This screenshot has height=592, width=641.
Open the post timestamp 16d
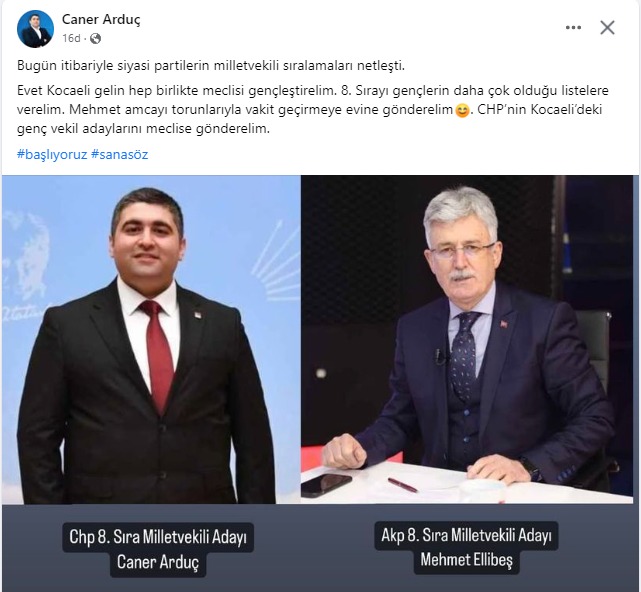tap(71, 38)
